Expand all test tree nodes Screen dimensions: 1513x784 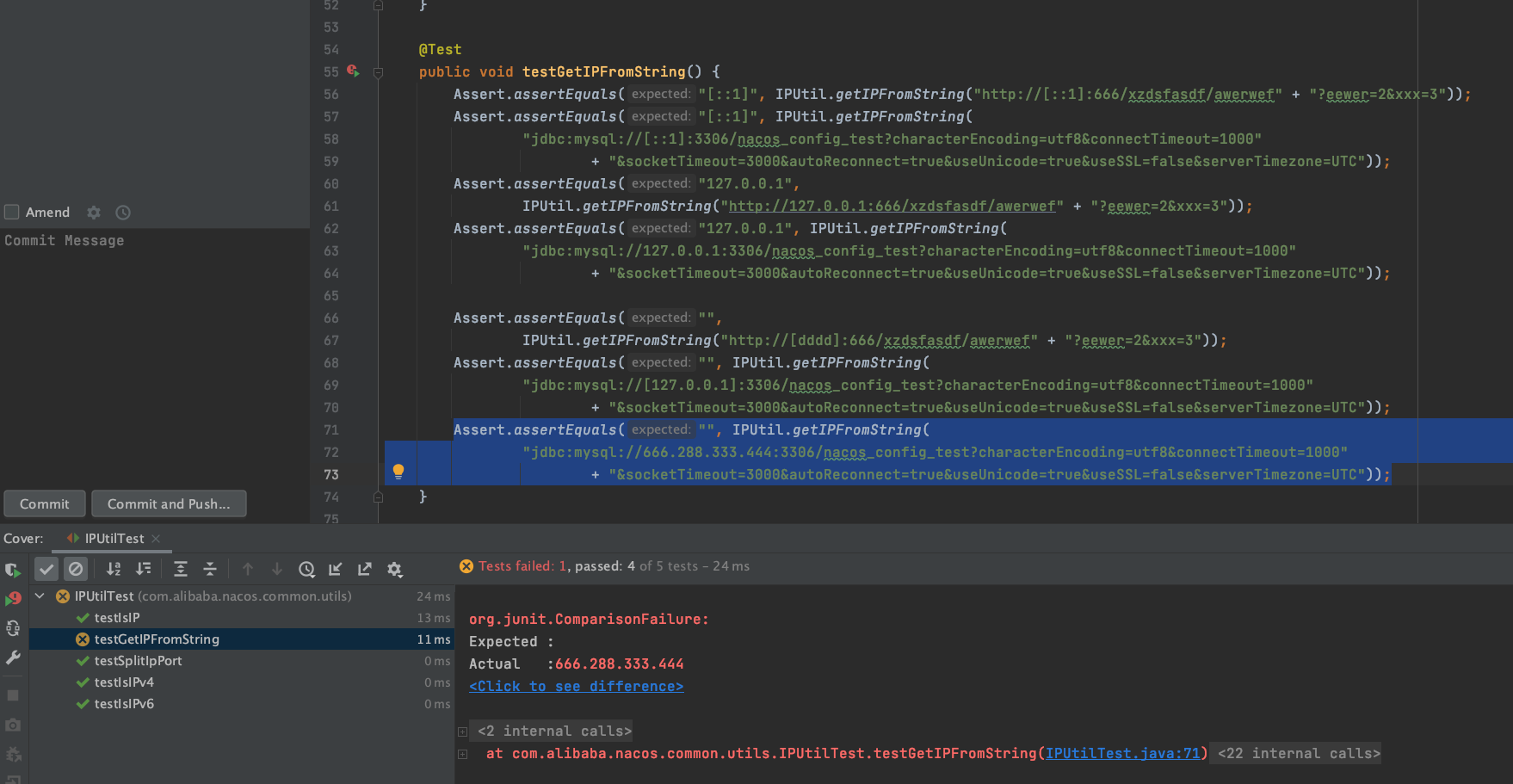[180, 569]
